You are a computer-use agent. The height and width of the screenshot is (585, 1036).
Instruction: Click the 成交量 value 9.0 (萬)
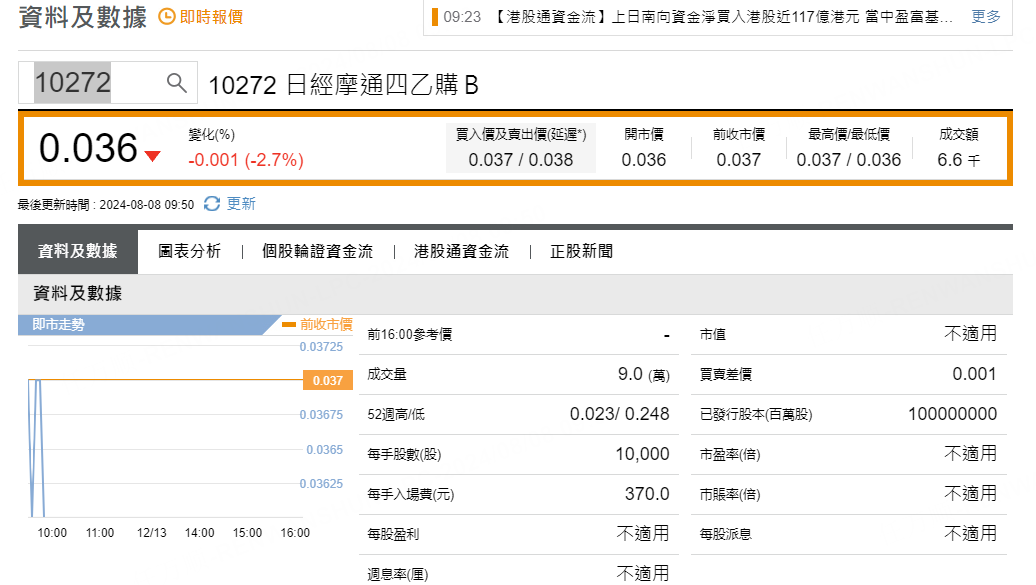click(x=644, y=375)
